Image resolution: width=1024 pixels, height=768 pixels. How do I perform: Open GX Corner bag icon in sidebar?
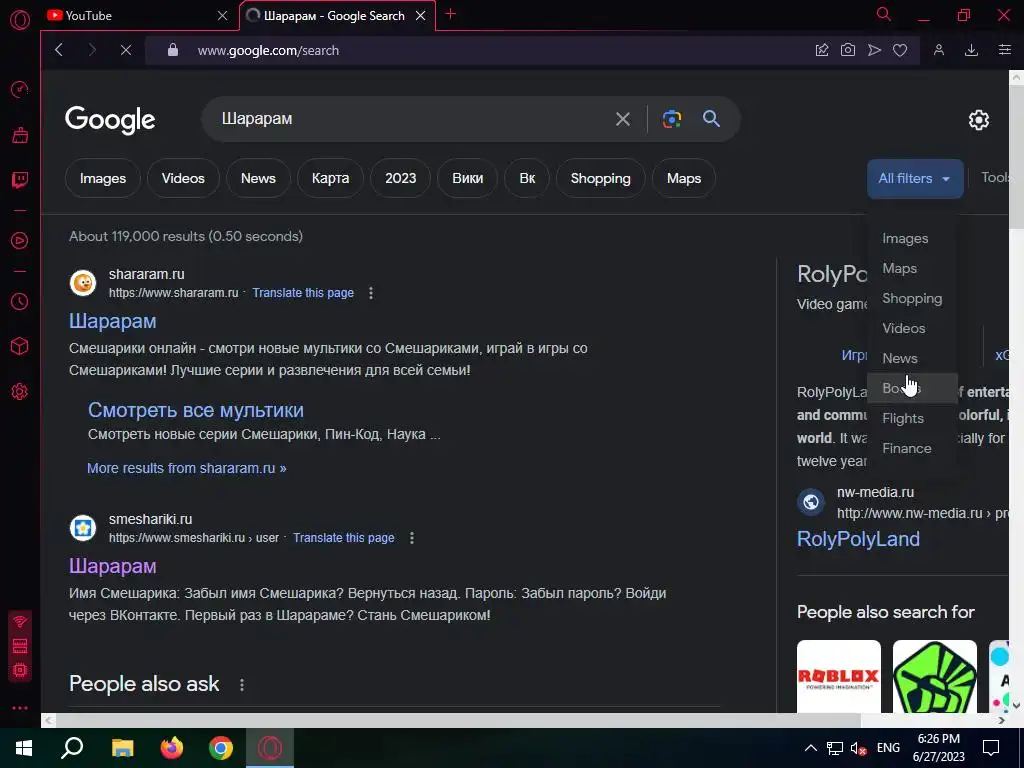point(20,135)
